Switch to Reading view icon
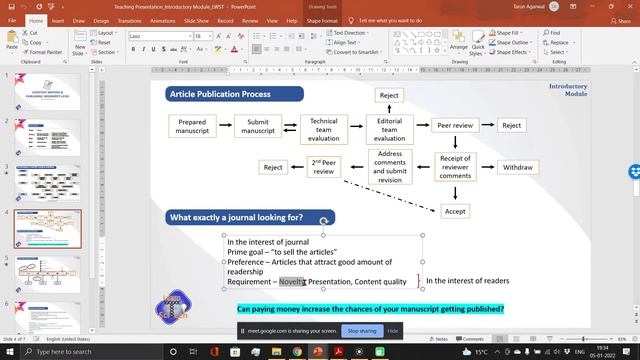Viewport: 640px width, 360px height. pyautogui.click(x=533, y=339)
